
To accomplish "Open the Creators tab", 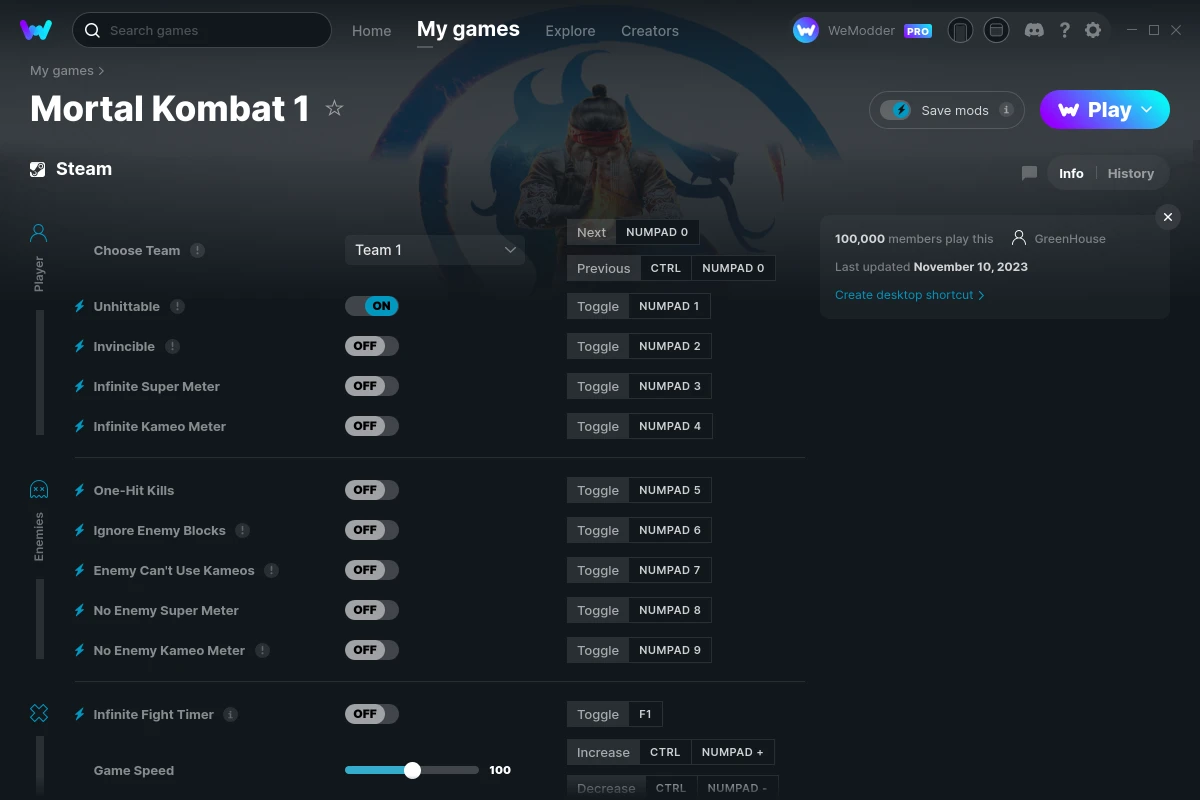I will (x=650, y=31).
